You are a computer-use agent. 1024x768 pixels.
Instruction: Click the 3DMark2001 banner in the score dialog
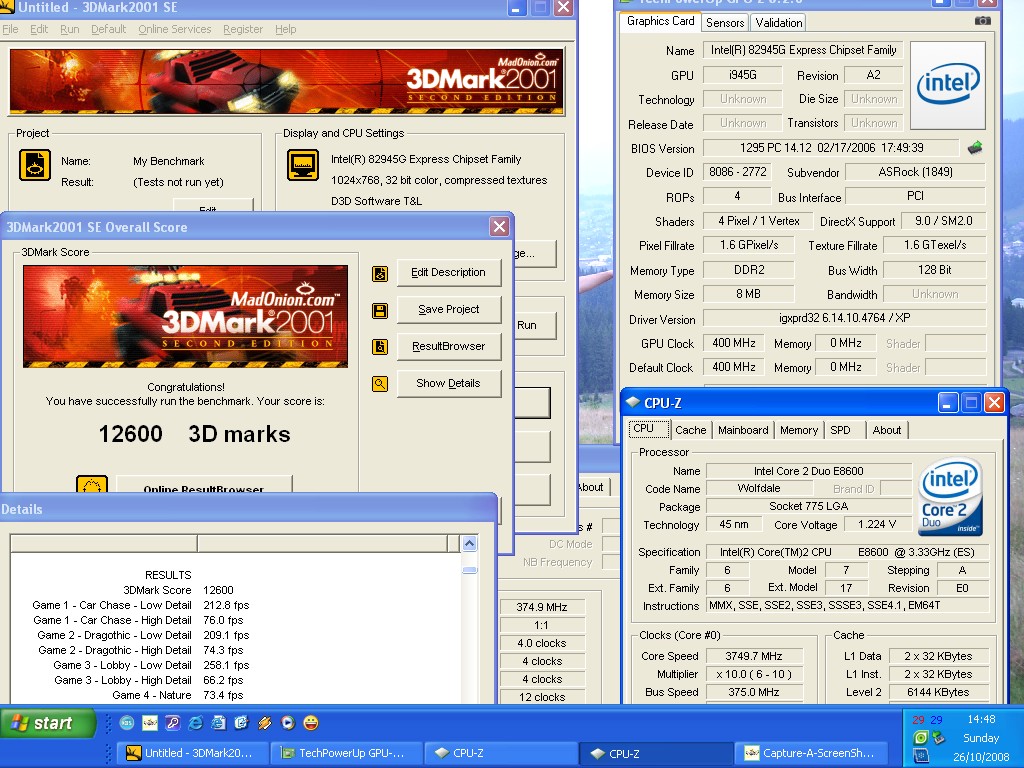[185, 316]
